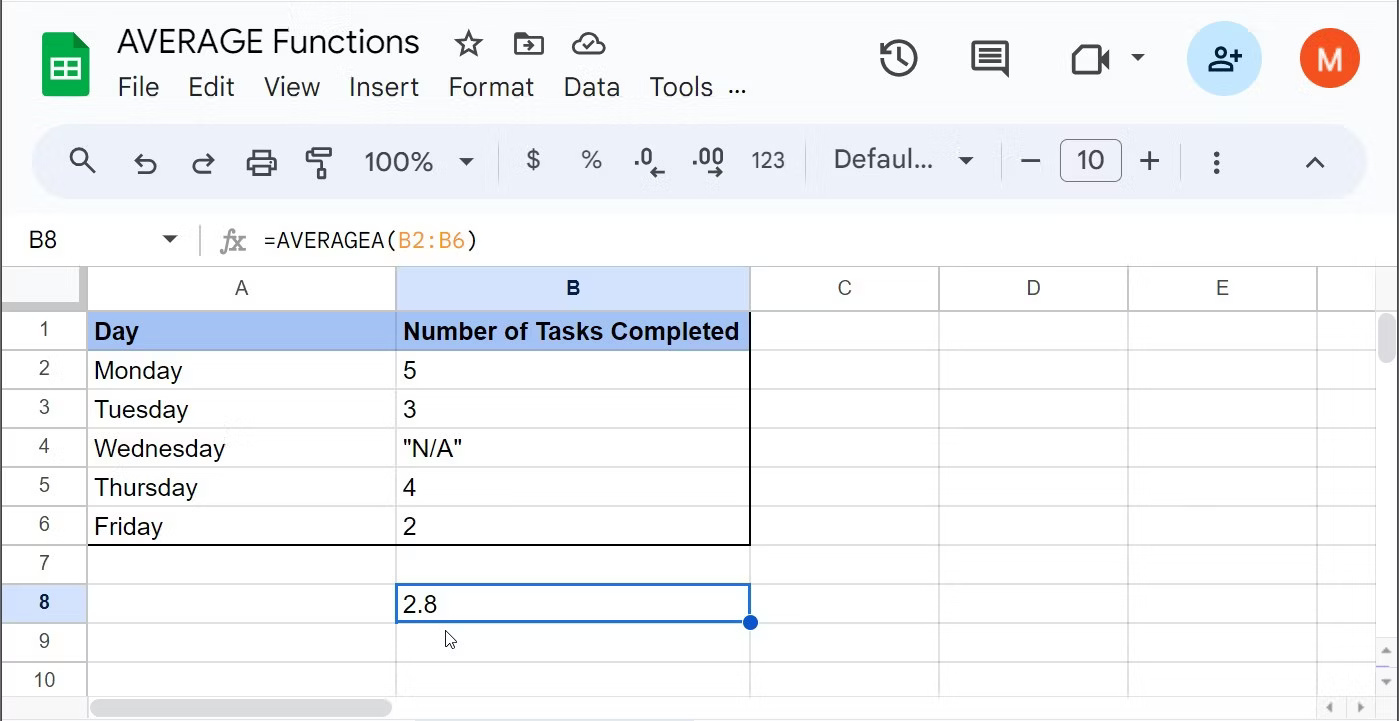The height and width of the screenshot is (721, 1399).
Task: Select the paint format roller
Action: 319,162
